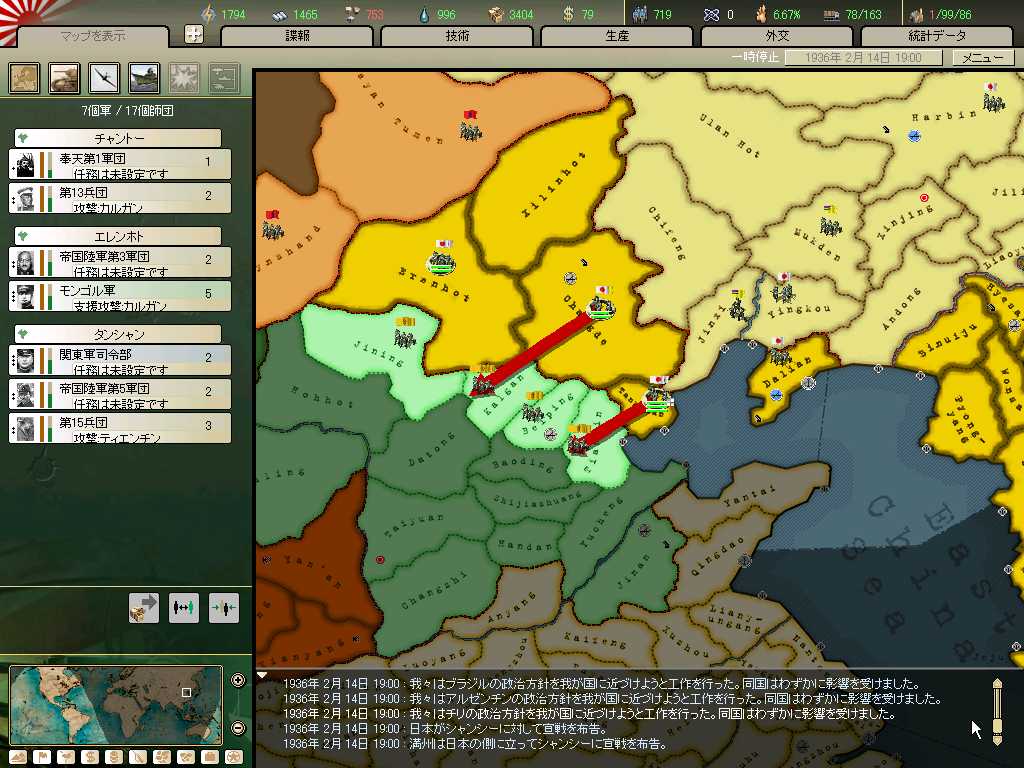Select the third map mode icon in bottom row
Screen dimensions: 1024x768
coord(67,758)
